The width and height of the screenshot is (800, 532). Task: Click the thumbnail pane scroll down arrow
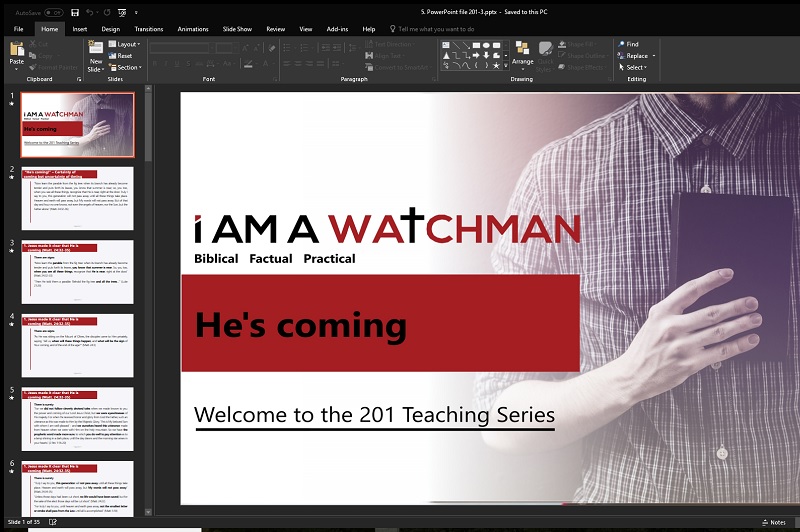pos(148,512)
